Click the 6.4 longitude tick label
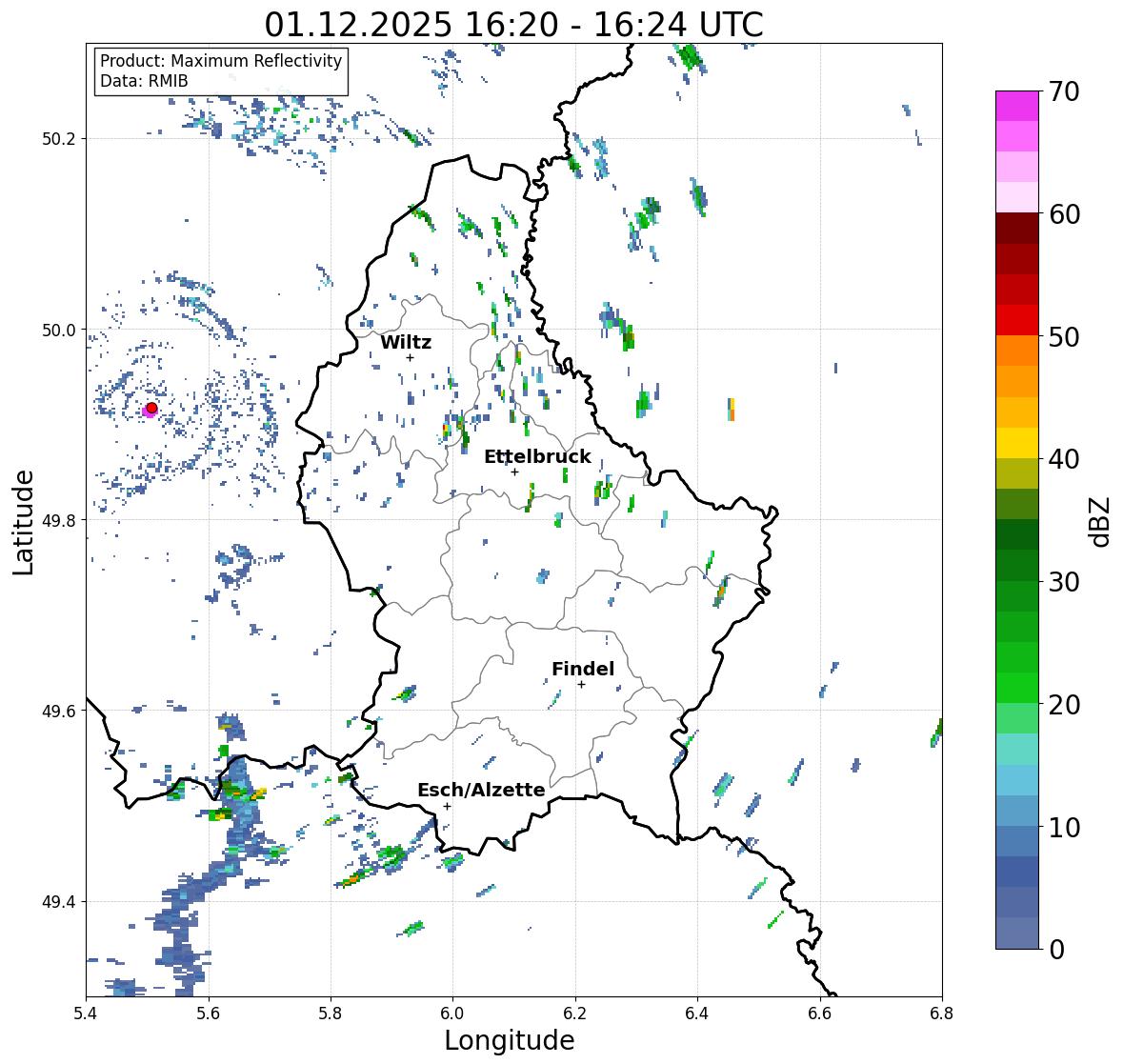The image size is (1123, 1064). coord(697,1014)
